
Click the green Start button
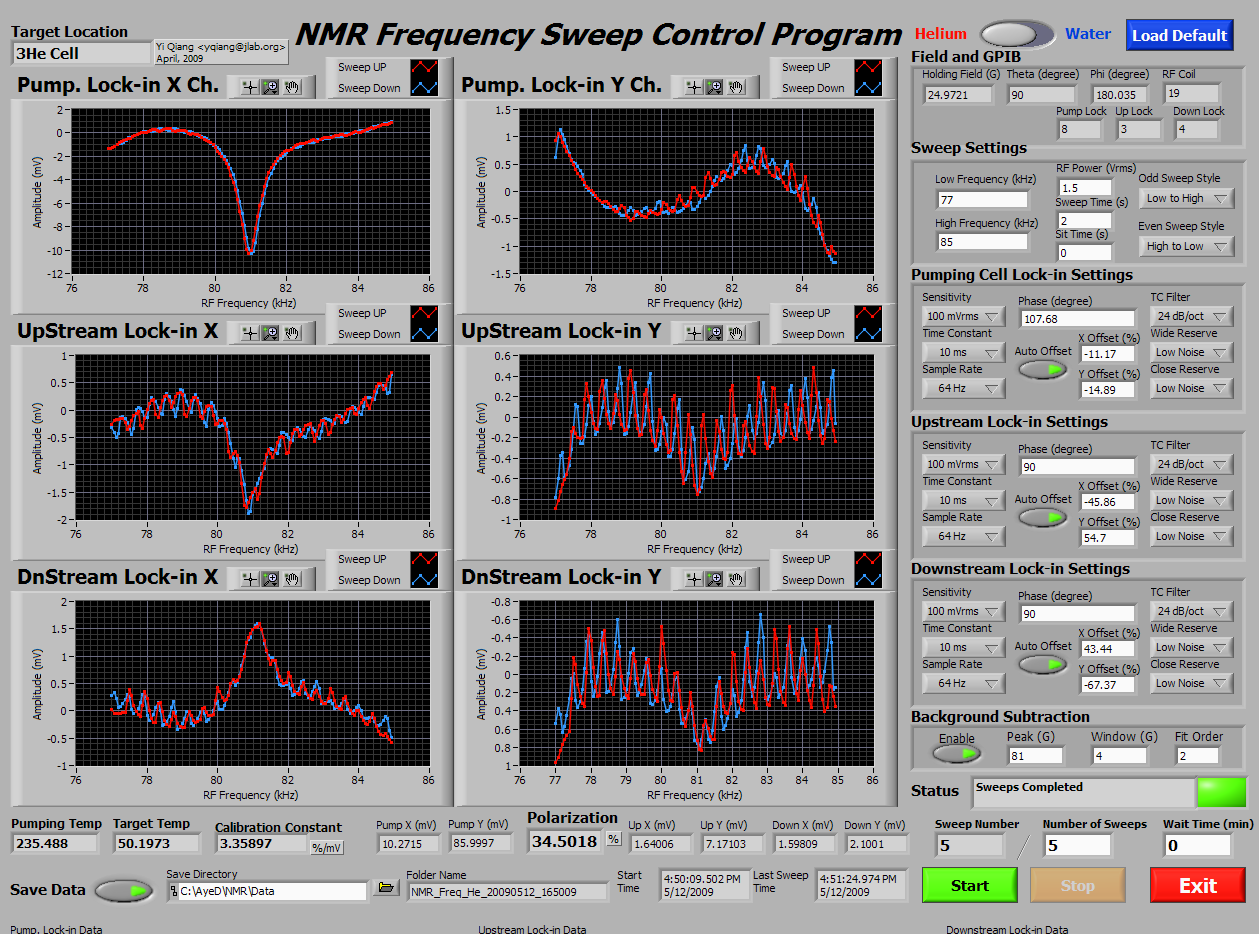(969, 885)
